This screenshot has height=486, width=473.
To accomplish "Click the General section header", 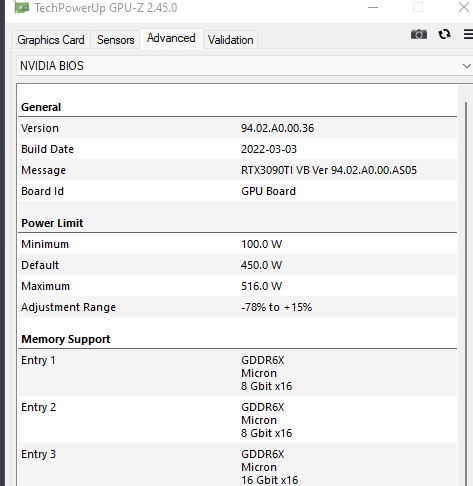I will [41, 107].
